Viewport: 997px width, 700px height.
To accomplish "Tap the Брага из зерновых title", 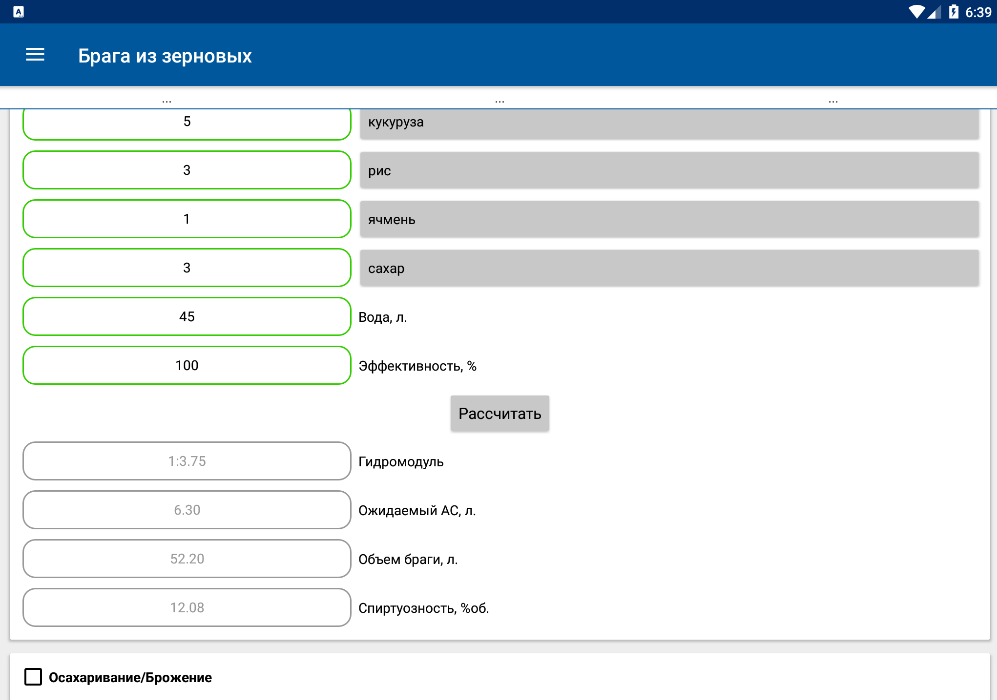I will 165,56.
